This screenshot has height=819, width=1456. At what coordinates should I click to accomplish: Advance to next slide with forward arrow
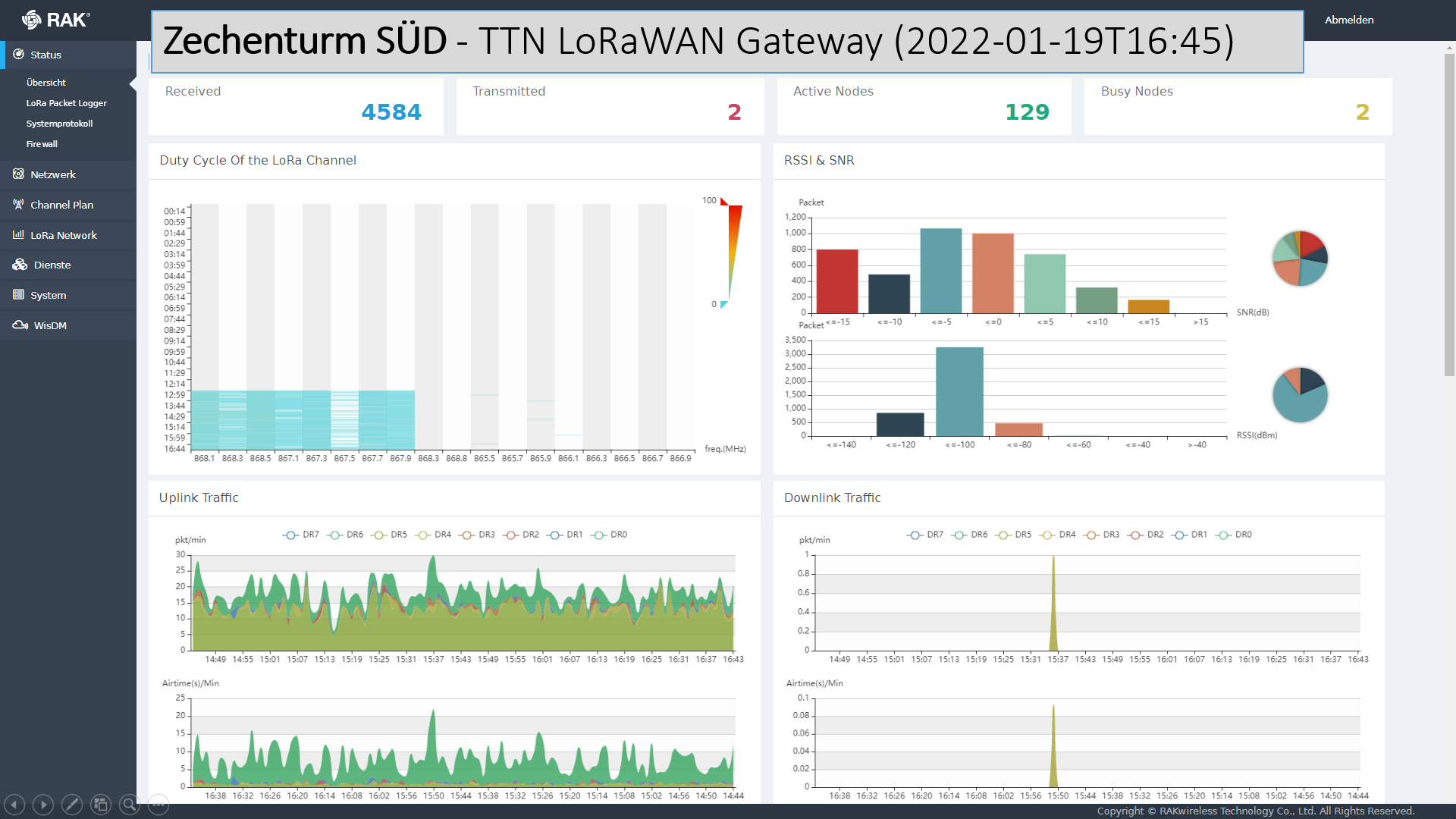43,805
